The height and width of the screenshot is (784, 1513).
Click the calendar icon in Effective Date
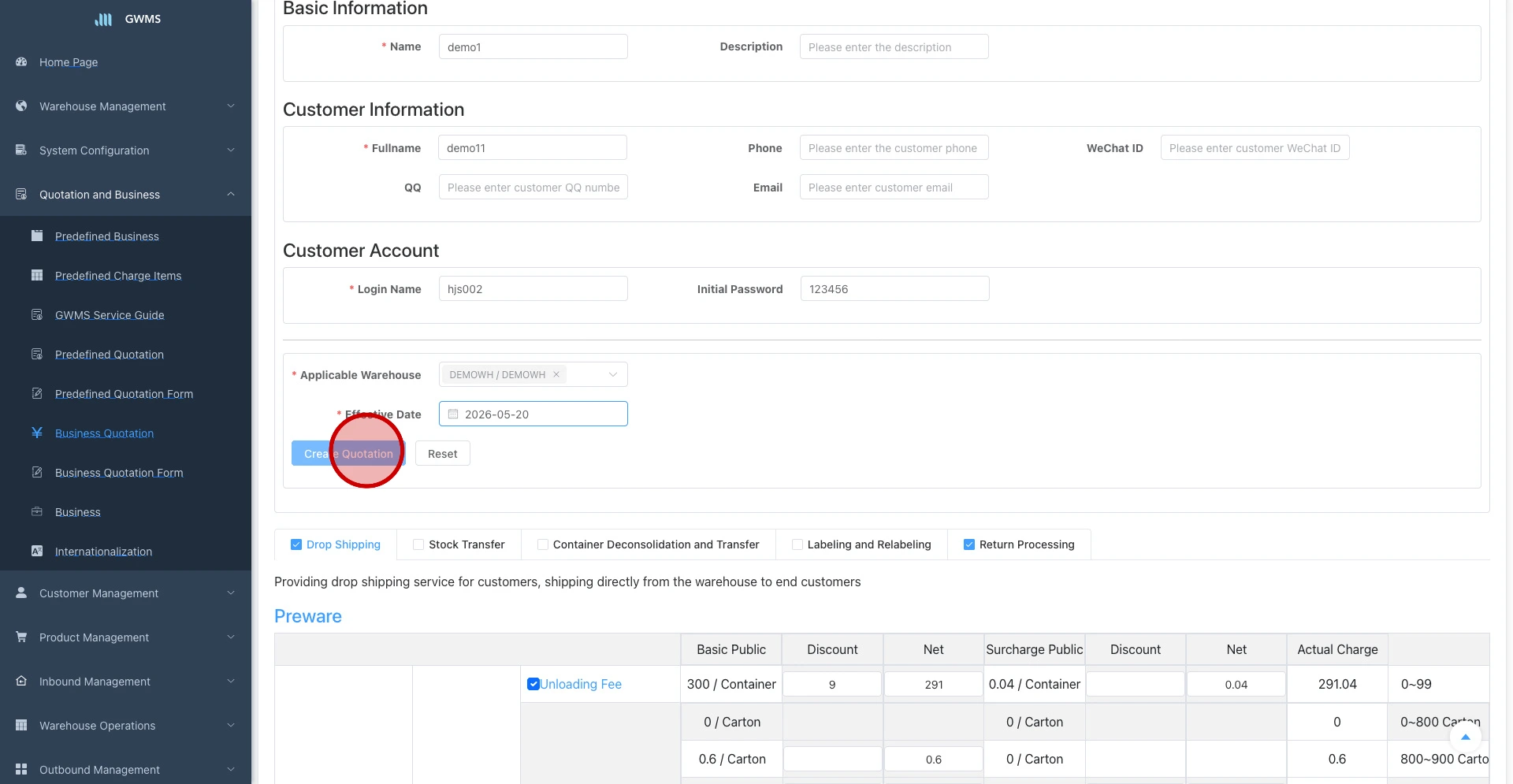453,414
